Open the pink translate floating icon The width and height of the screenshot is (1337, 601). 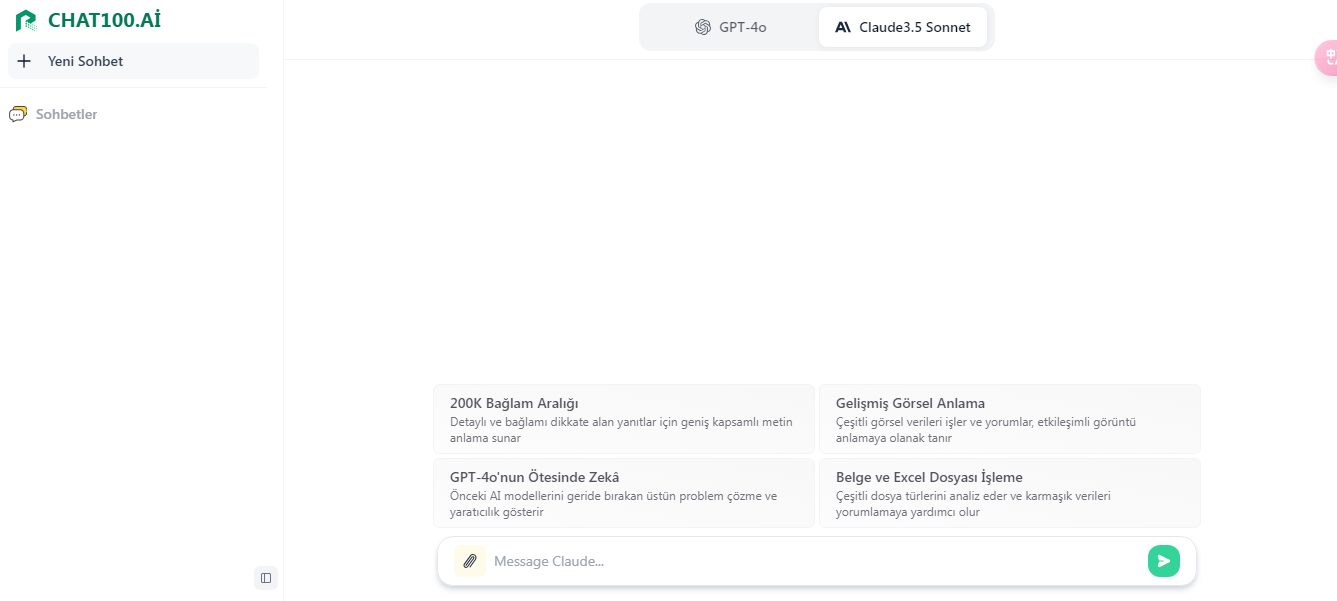[1326, 58]
